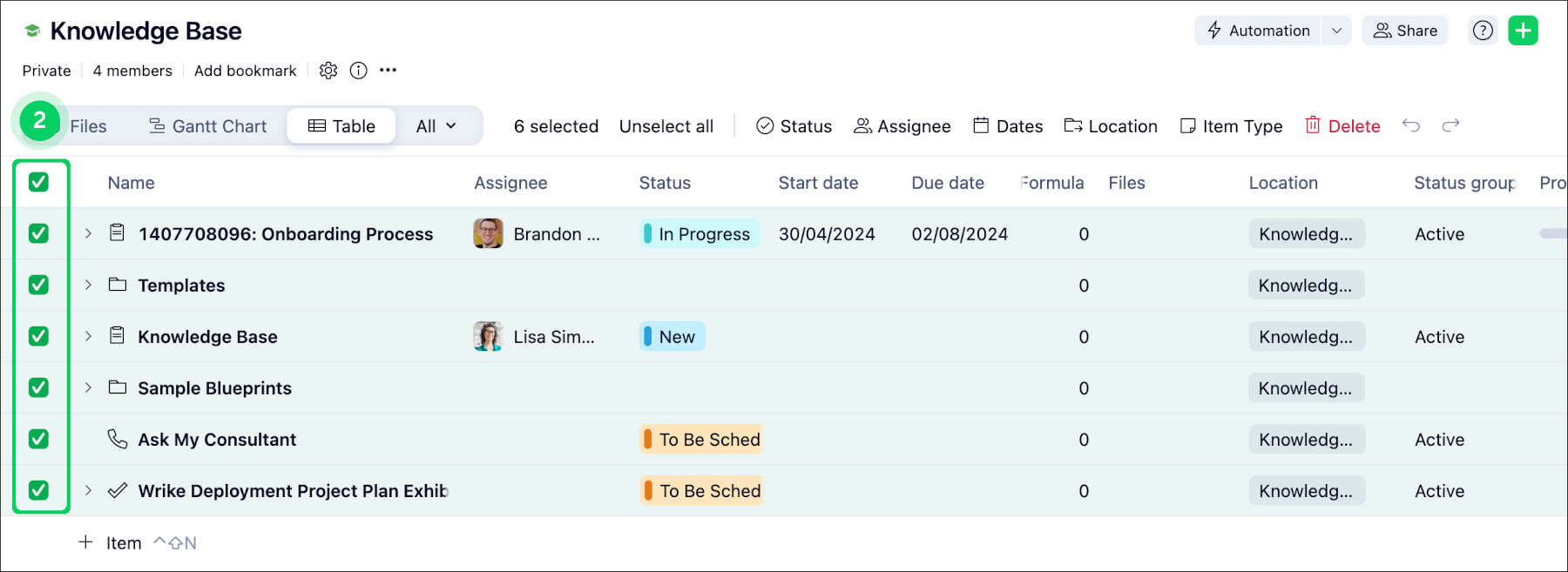Switch to the Gantt Chart tab

tap(207, 126)
